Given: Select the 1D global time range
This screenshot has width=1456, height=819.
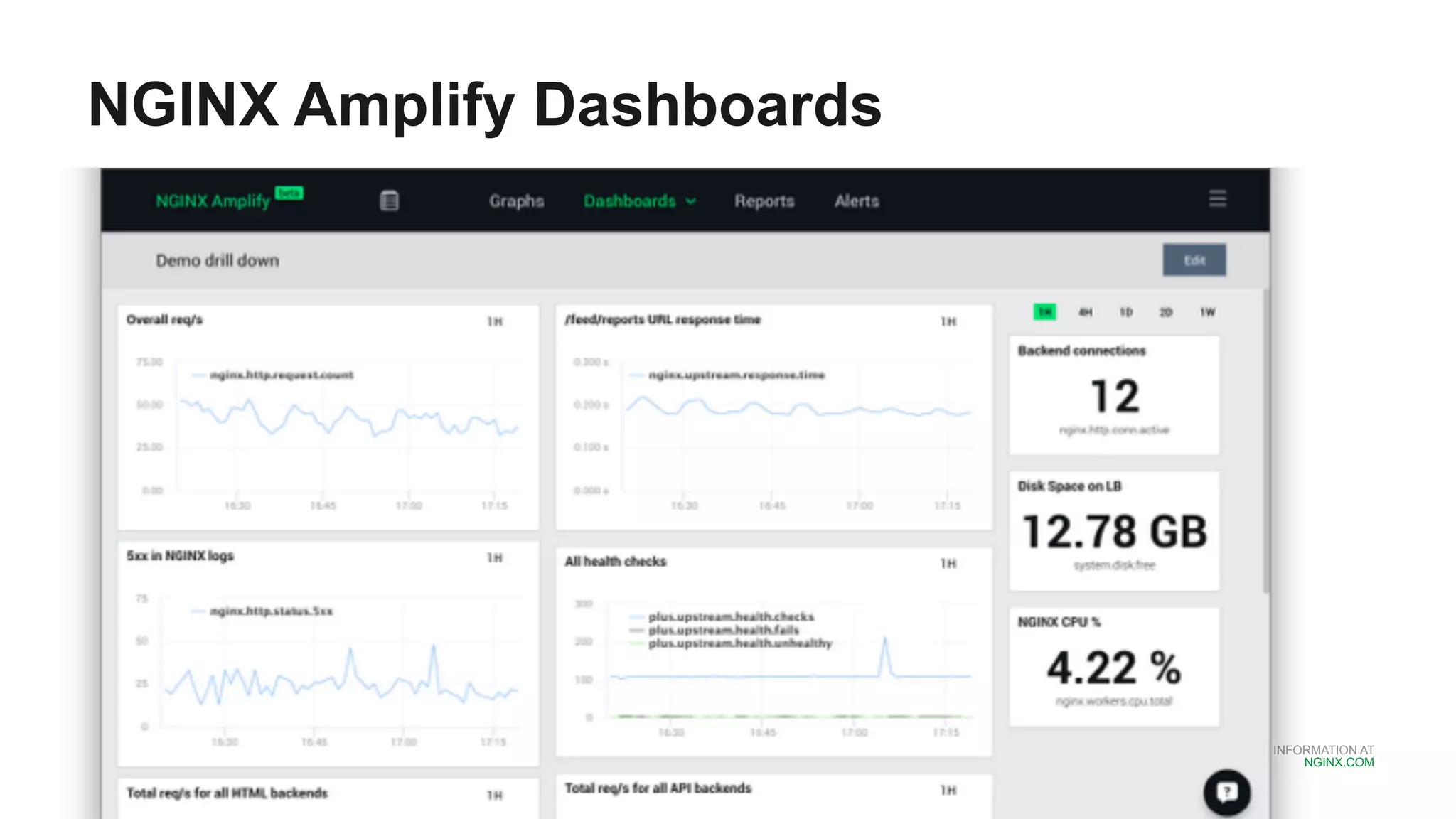Looking at the screenshot, I should pos(1125,312).
